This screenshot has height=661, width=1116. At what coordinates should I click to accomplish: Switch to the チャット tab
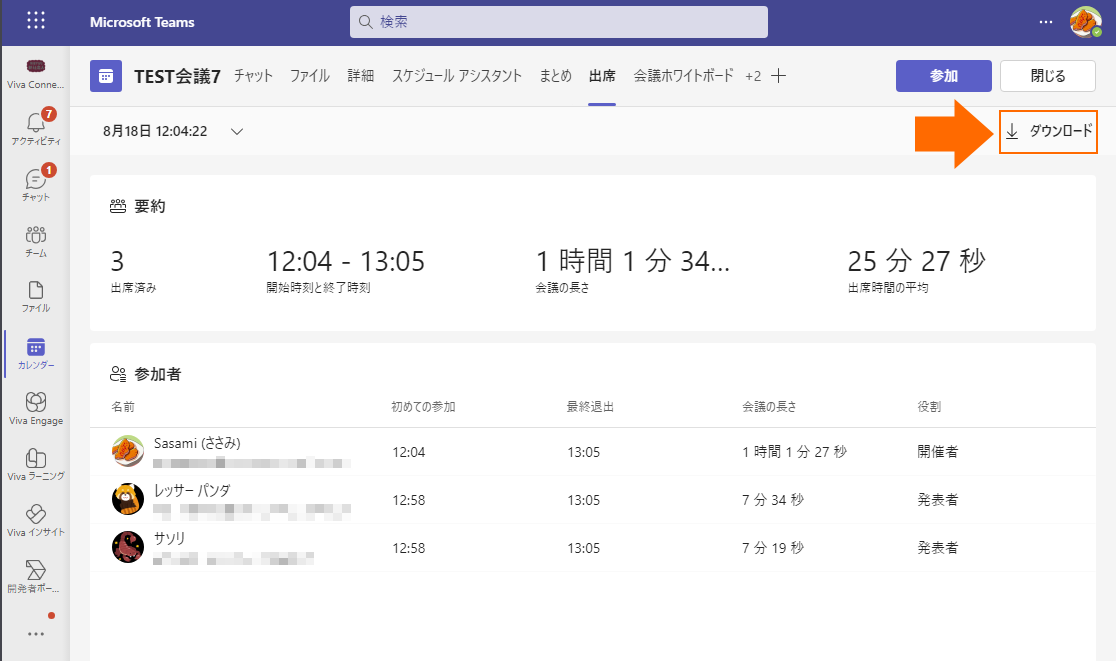[253, 76]
